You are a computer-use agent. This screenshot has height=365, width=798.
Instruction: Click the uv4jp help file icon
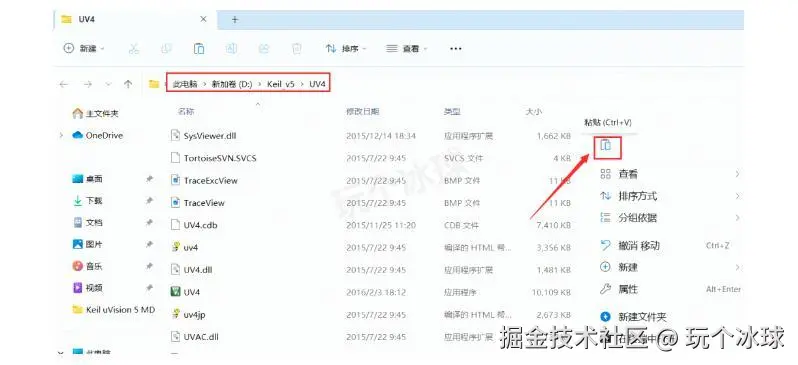(175, 315)
